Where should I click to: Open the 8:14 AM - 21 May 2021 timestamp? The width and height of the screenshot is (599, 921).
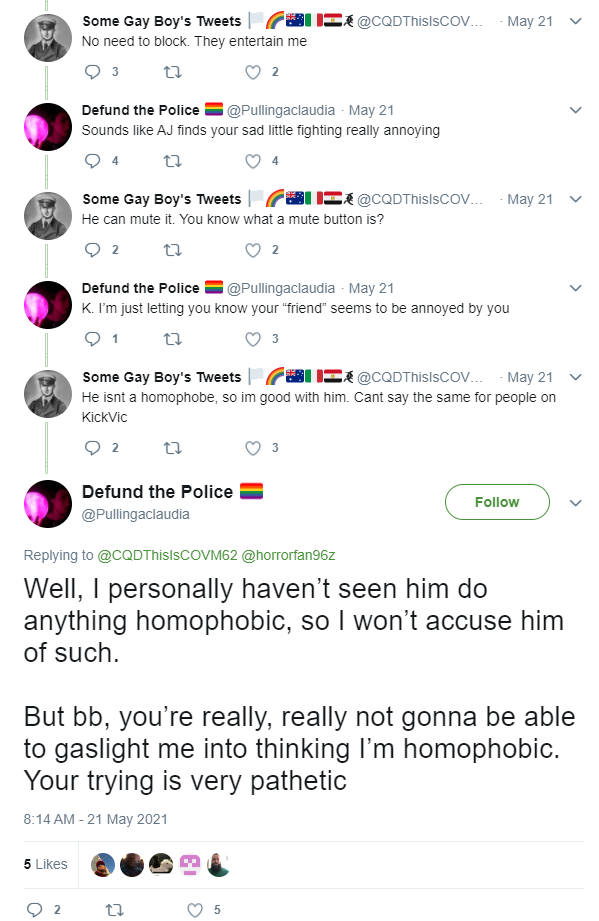click(96, 819)
